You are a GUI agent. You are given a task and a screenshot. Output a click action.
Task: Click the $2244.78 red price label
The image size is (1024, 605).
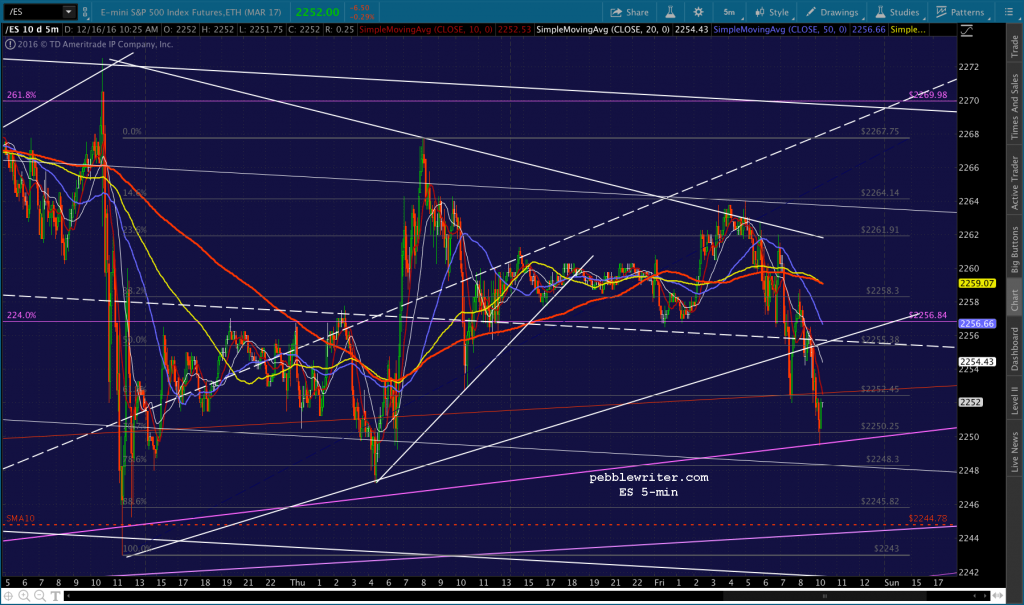(x=927, y=518)
